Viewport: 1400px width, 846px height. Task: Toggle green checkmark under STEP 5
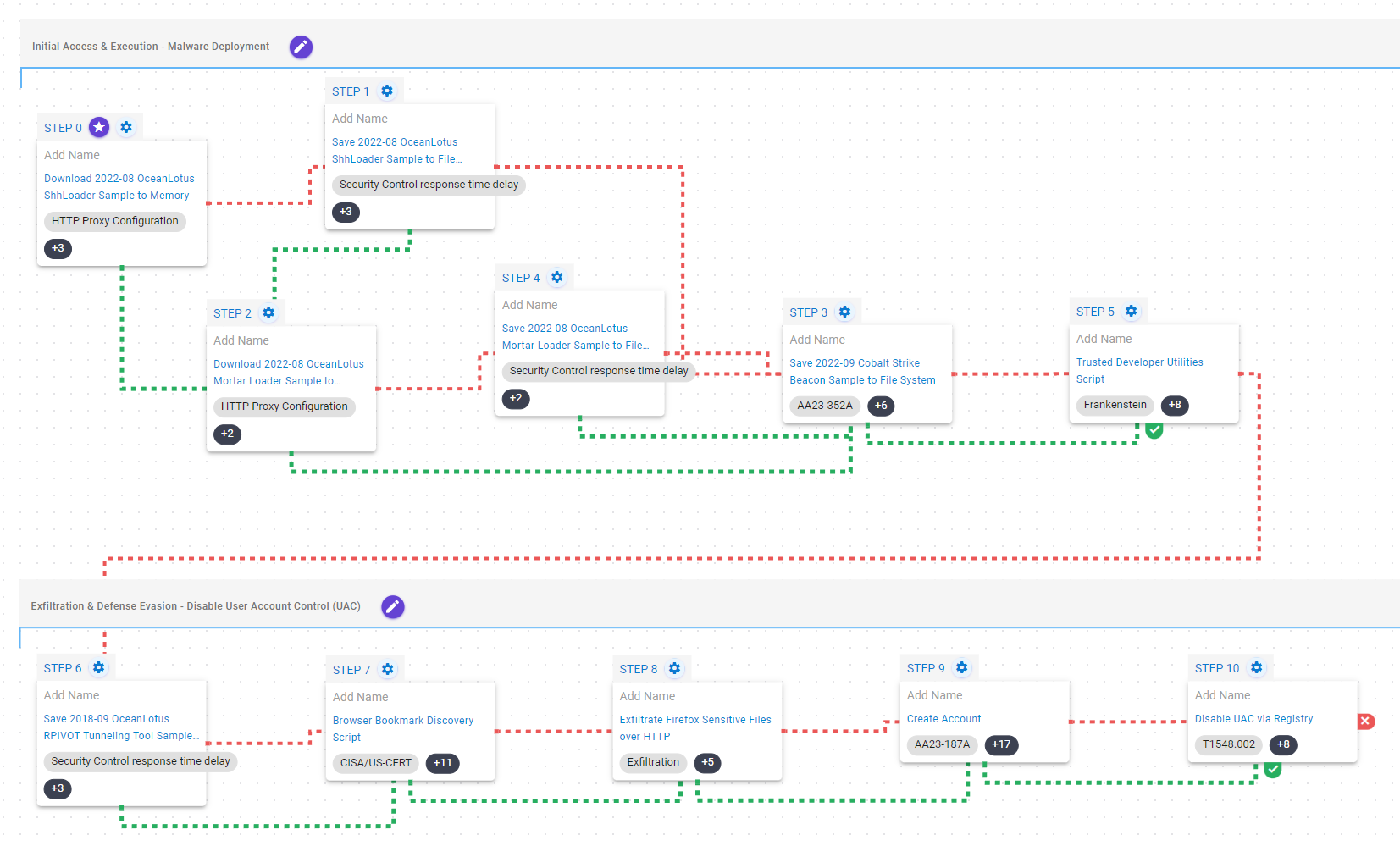tap(1154, 430)
